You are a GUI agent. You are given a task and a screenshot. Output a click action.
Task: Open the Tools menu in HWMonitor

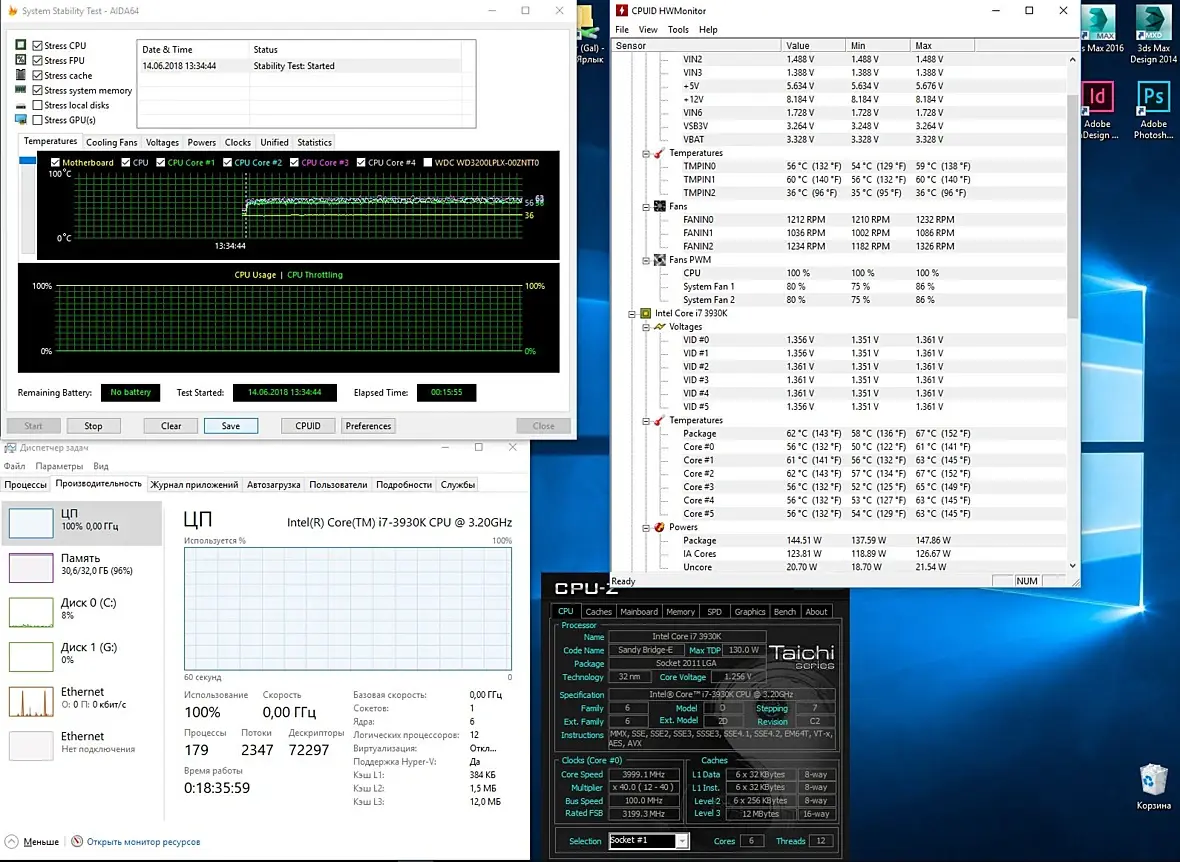pos(678,30)
